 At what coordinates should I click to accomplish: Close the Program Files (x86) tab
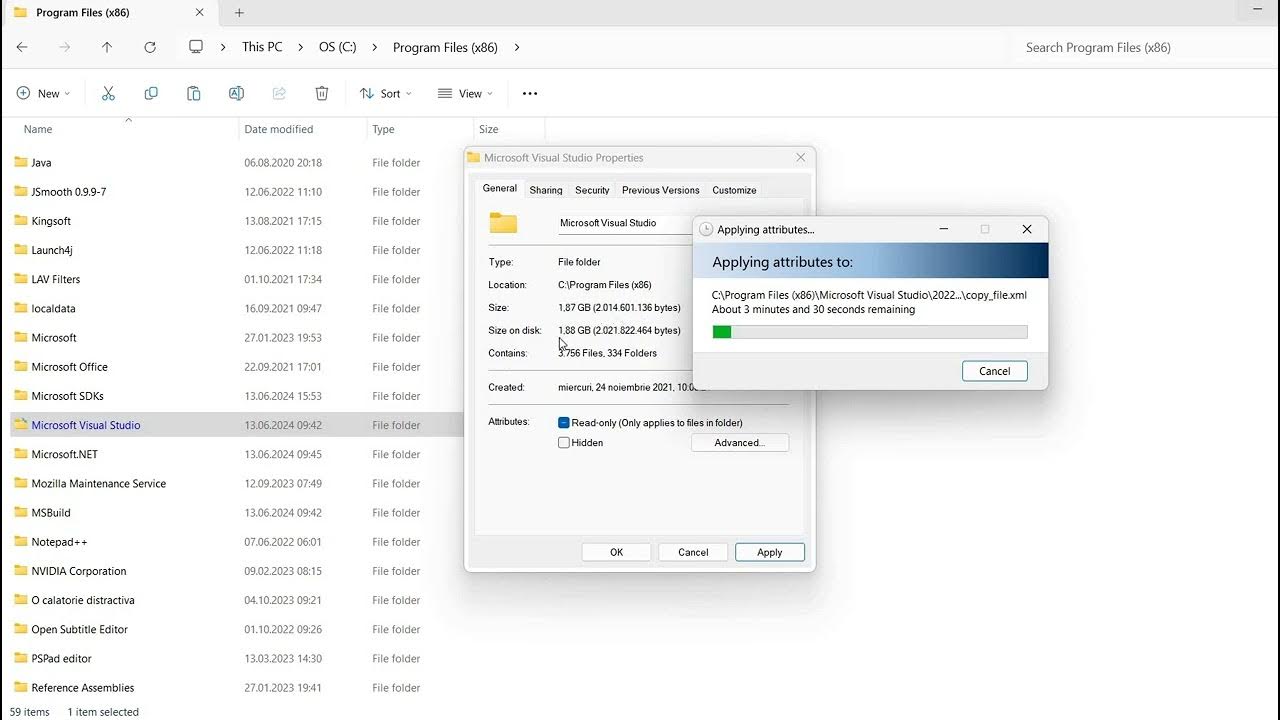tap(200, 13)
